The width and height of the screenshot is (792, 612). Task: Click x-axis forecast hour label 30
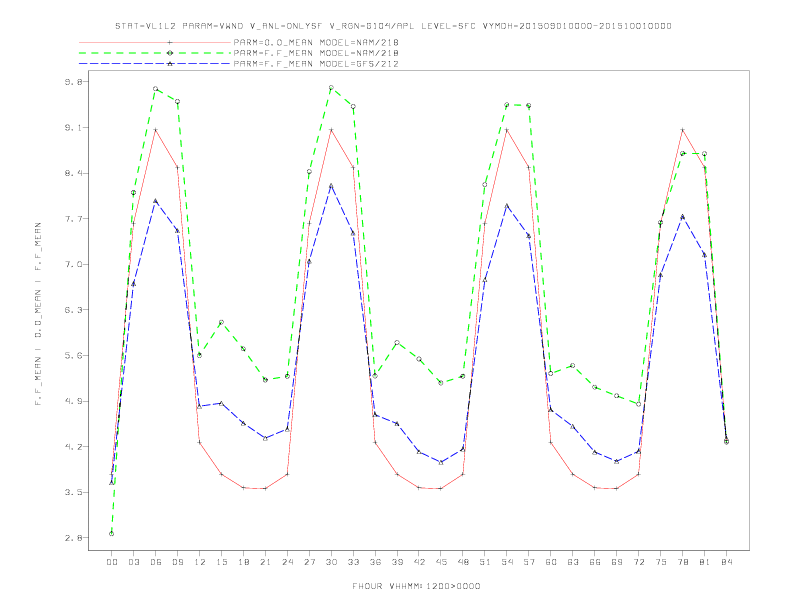click(331, 562)
